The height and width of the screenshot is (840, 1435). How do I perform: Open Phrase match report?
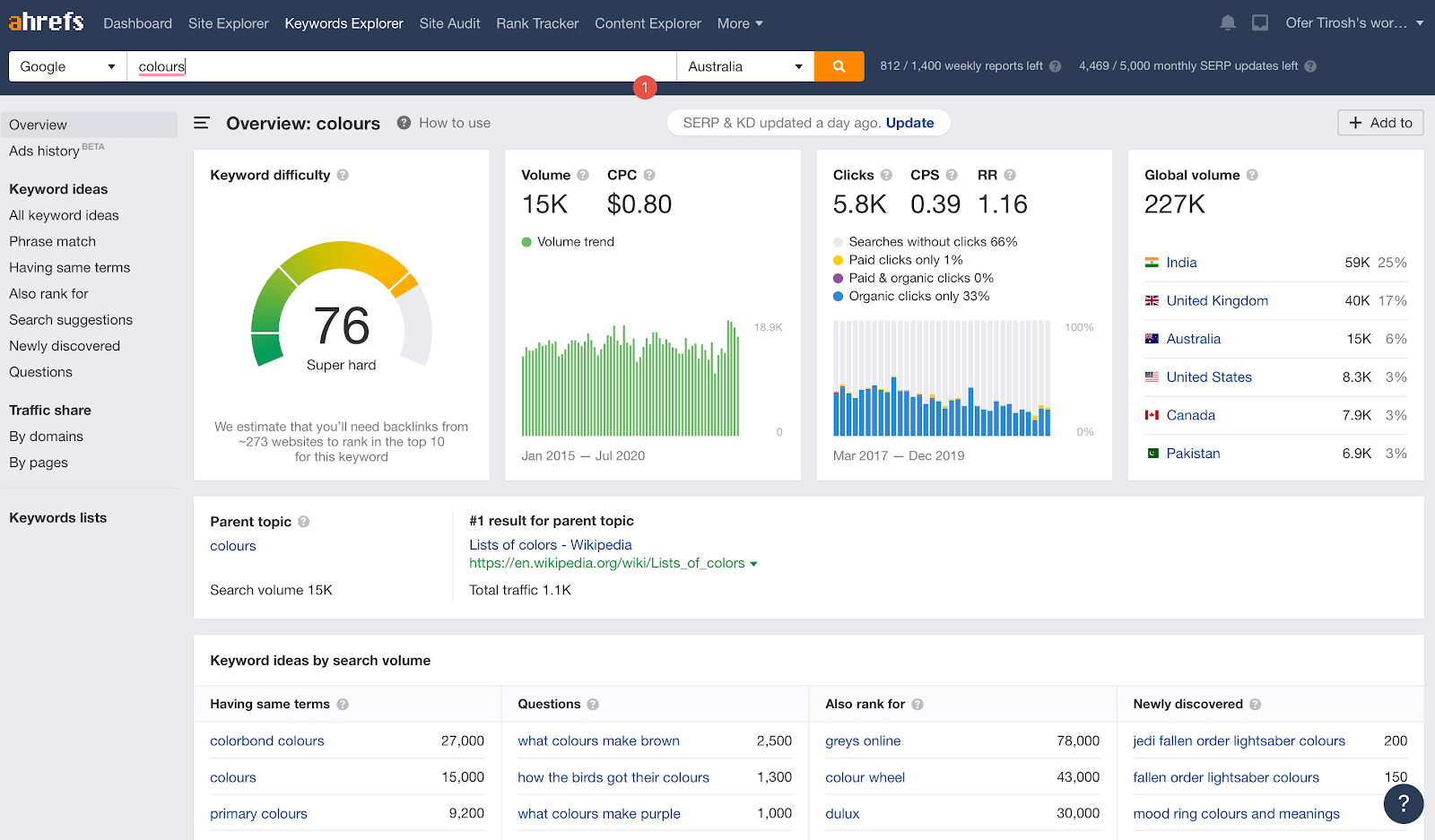coord(52,241)
